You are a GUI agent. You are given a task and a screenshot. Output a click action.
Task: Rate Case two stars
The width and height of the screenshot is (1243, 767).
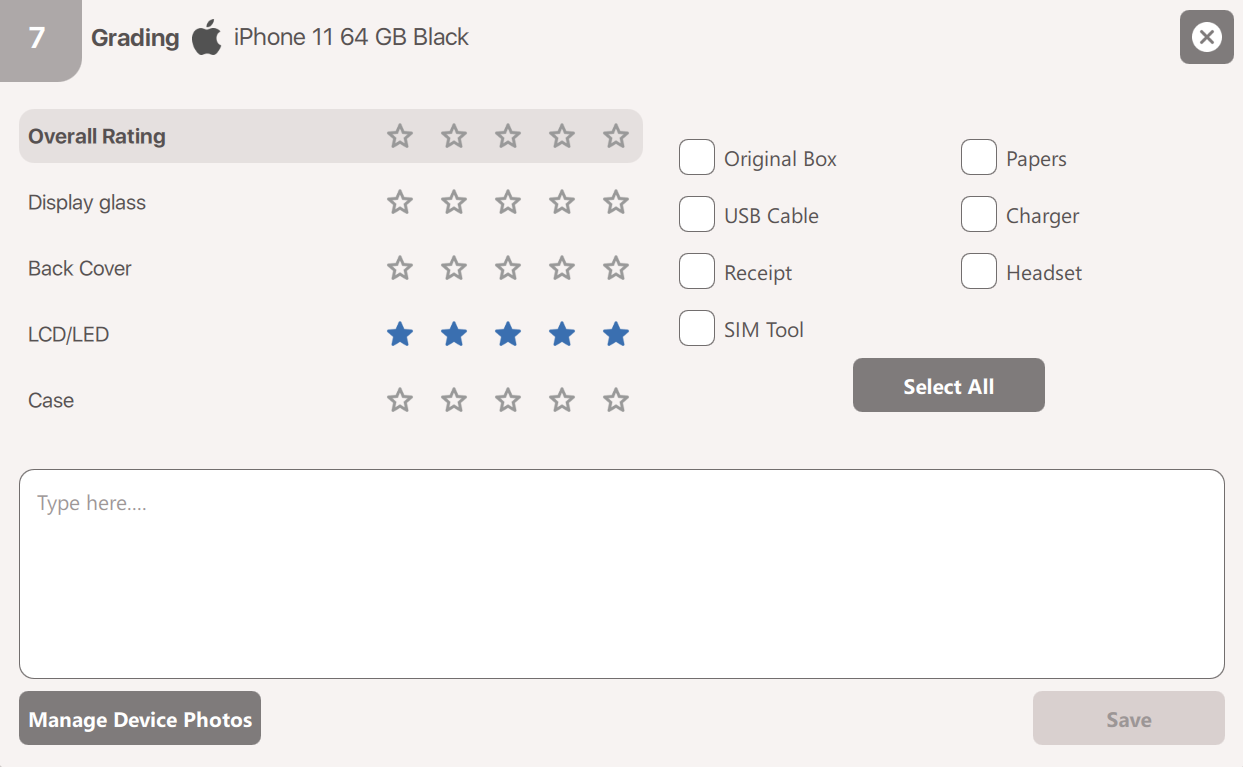(454, 401)
